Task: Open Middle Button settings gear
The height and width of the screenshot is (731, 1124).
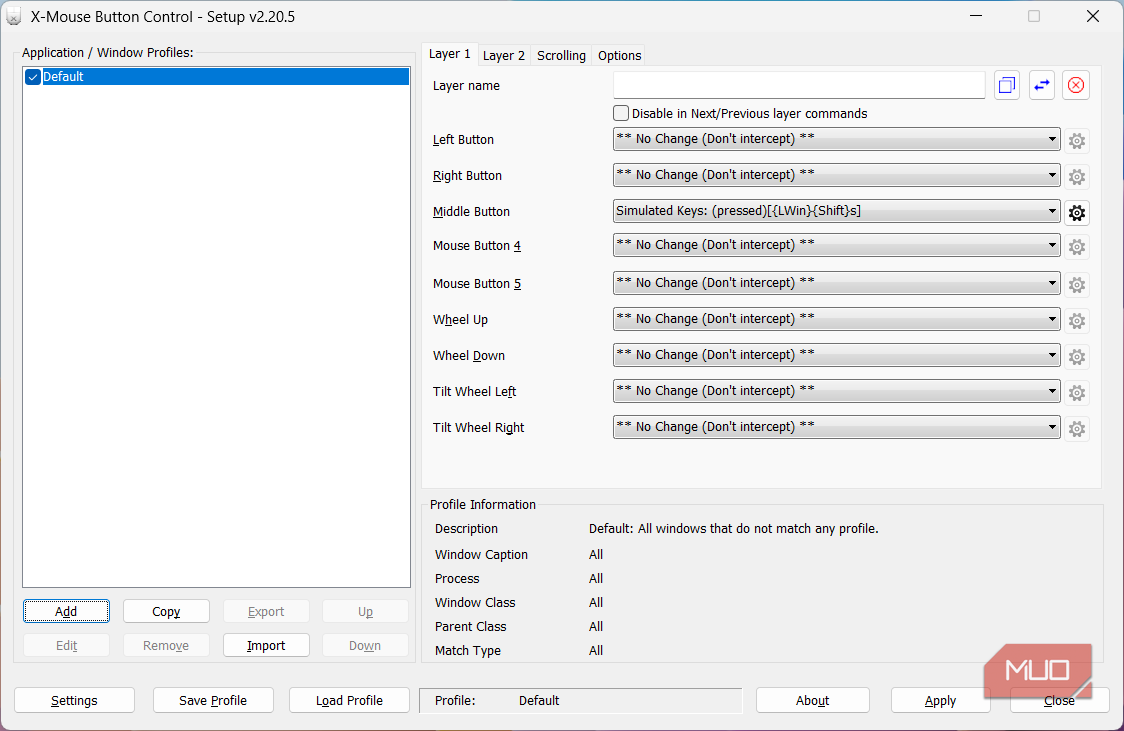Action: [x=1077, y=212]
